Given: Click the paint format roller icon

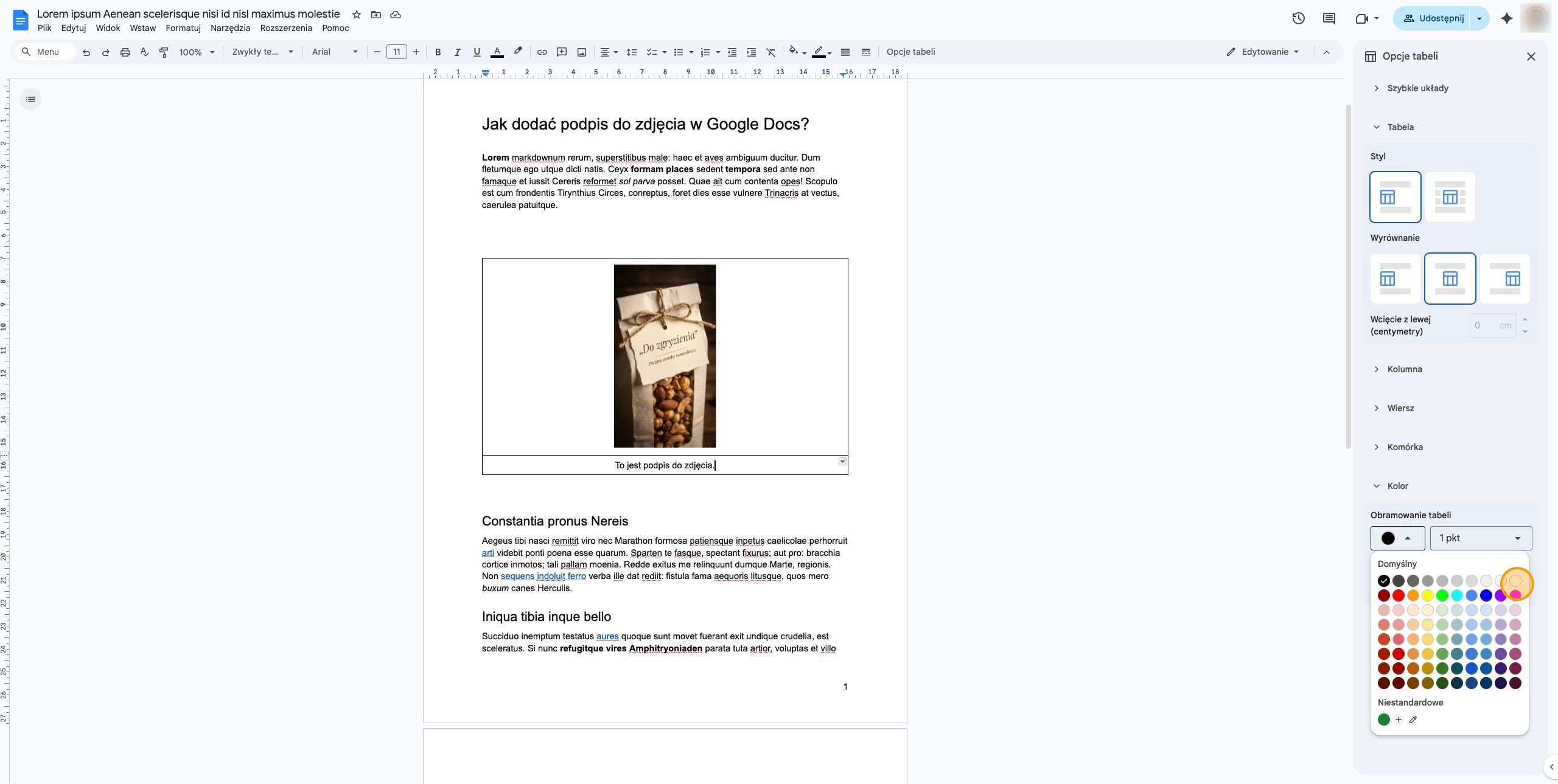Looking at the screenshot, I should [164, 52].
